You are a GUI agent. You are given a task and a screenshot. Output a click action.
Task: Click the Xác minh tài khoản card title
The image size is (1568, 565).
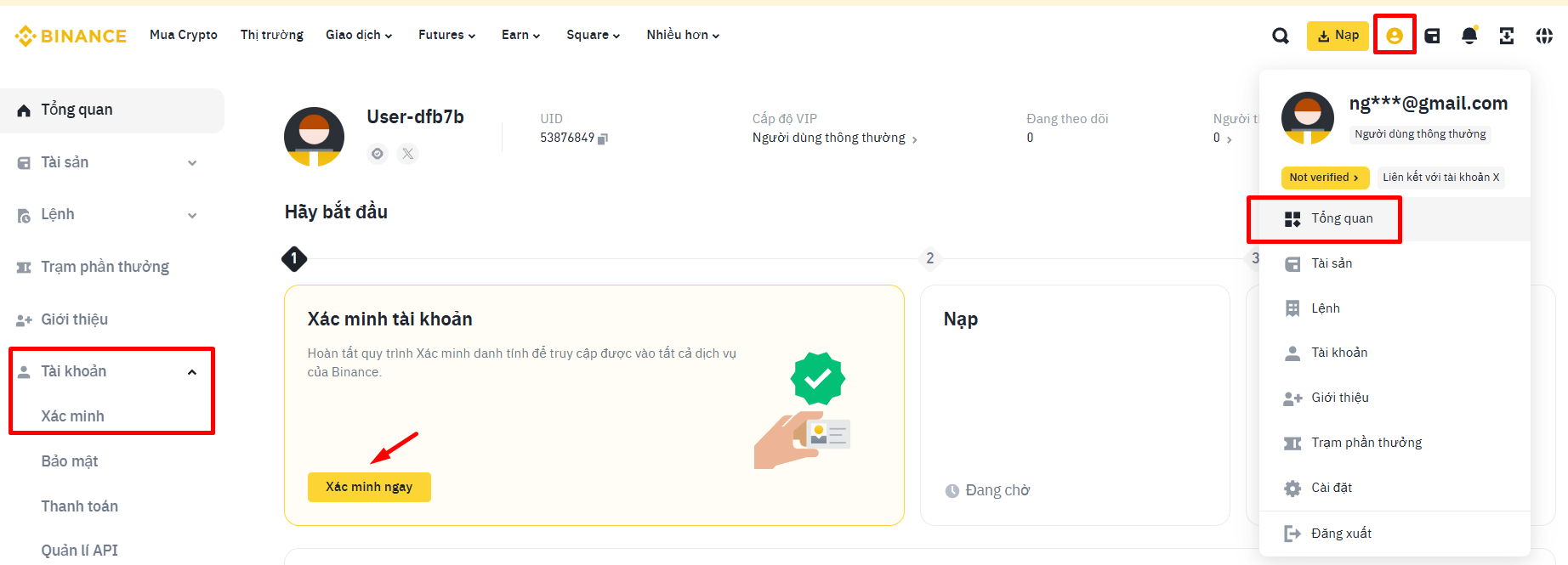(390, 319)
